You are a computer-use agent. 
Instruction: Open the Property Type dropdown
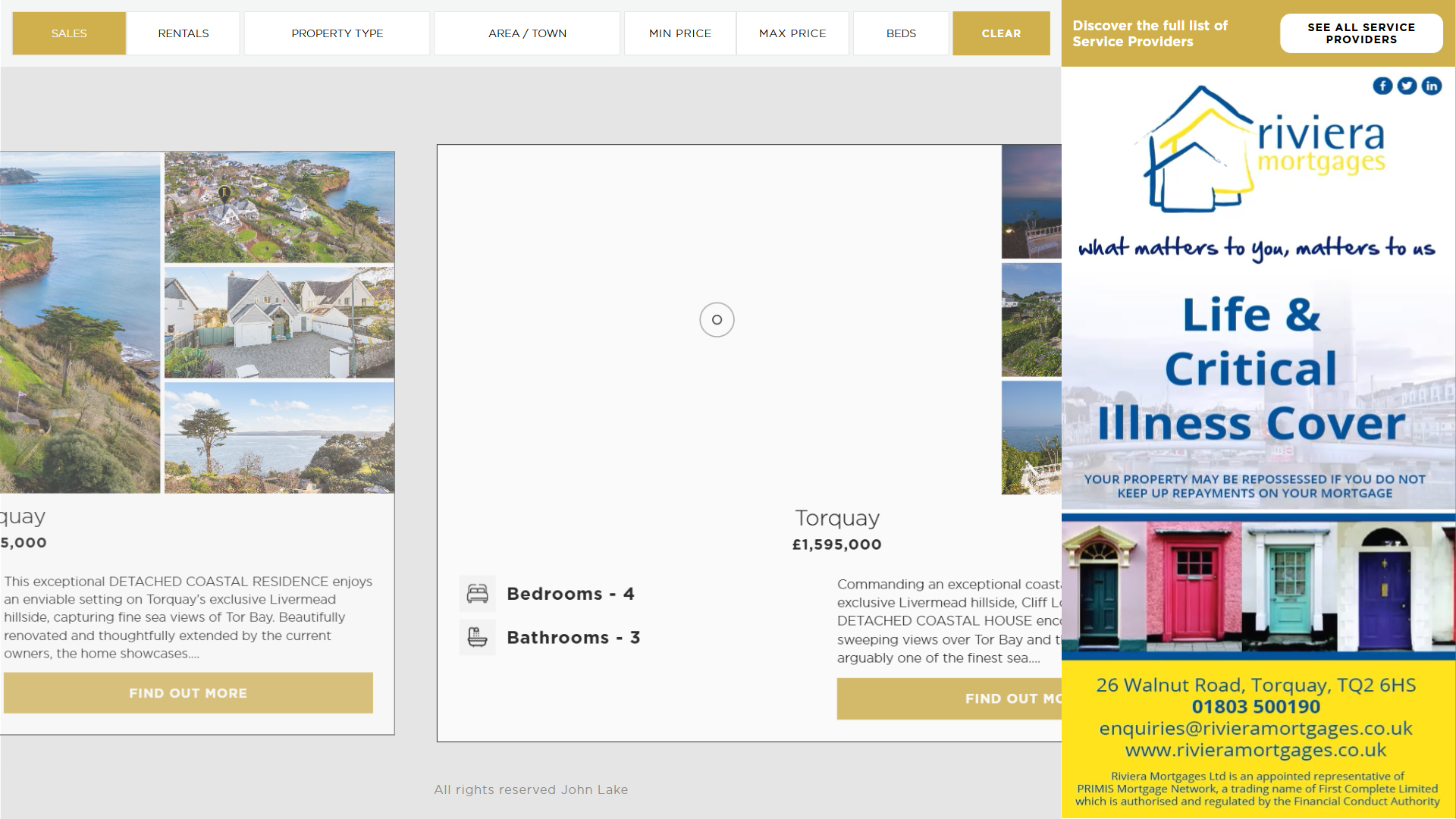pos(337,33)
